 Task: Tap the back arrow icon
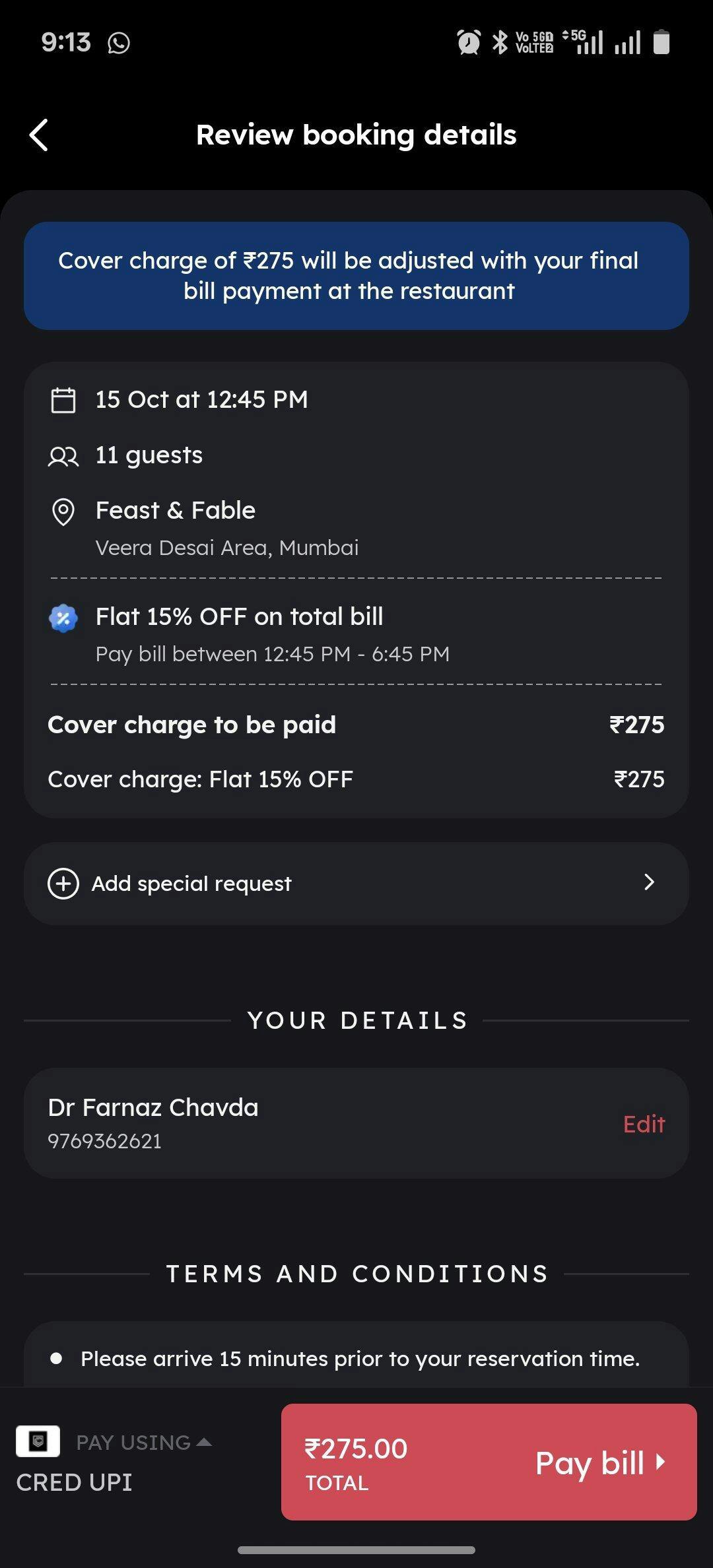tap(39, 135)
